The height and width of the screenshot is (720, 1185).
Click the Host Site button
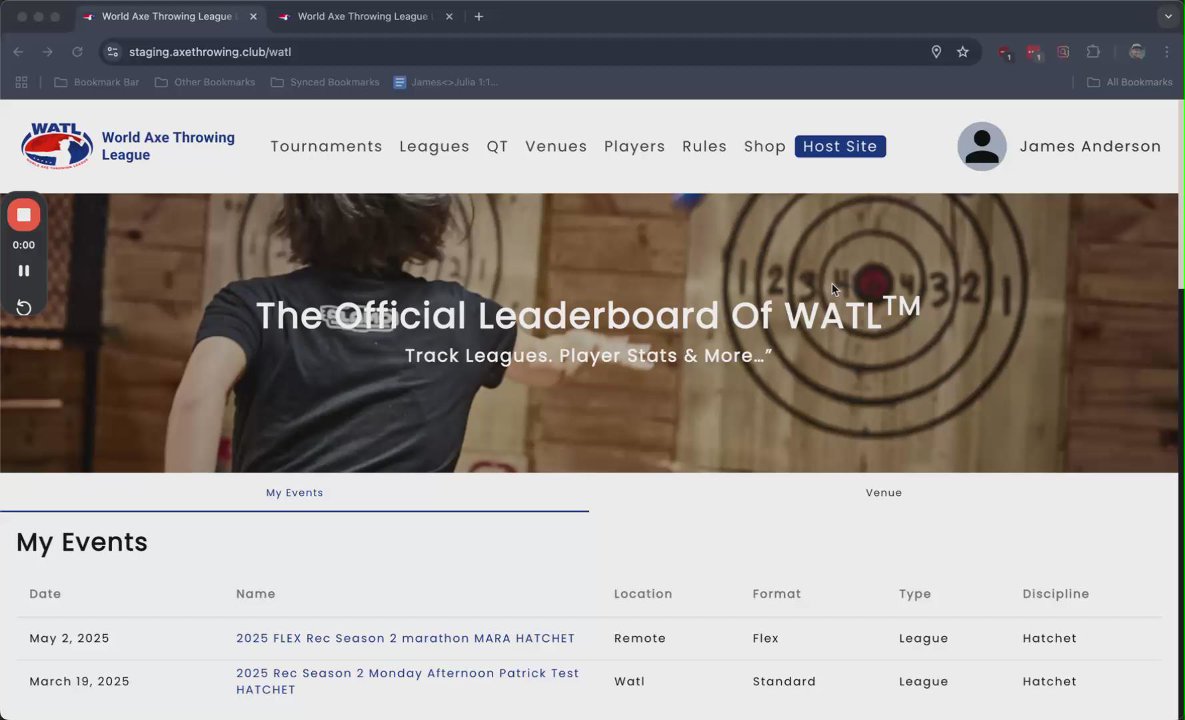click(x=840, y=147)
